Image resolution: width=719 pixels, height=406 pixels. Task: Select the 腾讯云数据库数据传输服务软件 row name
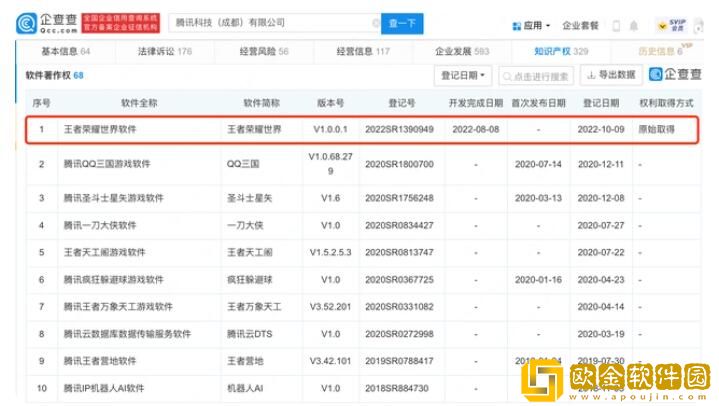point(127,334)
